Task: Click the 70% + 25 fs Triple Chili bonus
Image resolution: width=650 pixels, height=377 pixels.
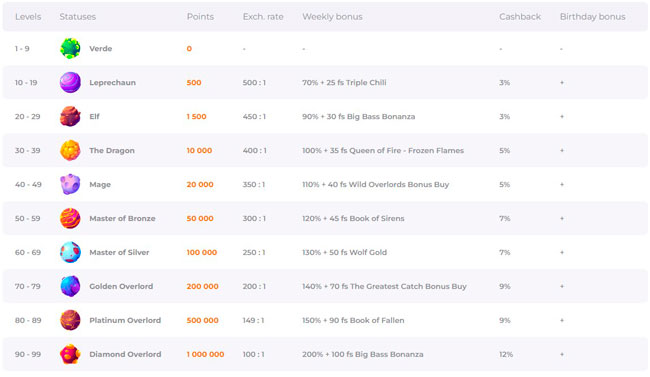Action: (344, 83)
